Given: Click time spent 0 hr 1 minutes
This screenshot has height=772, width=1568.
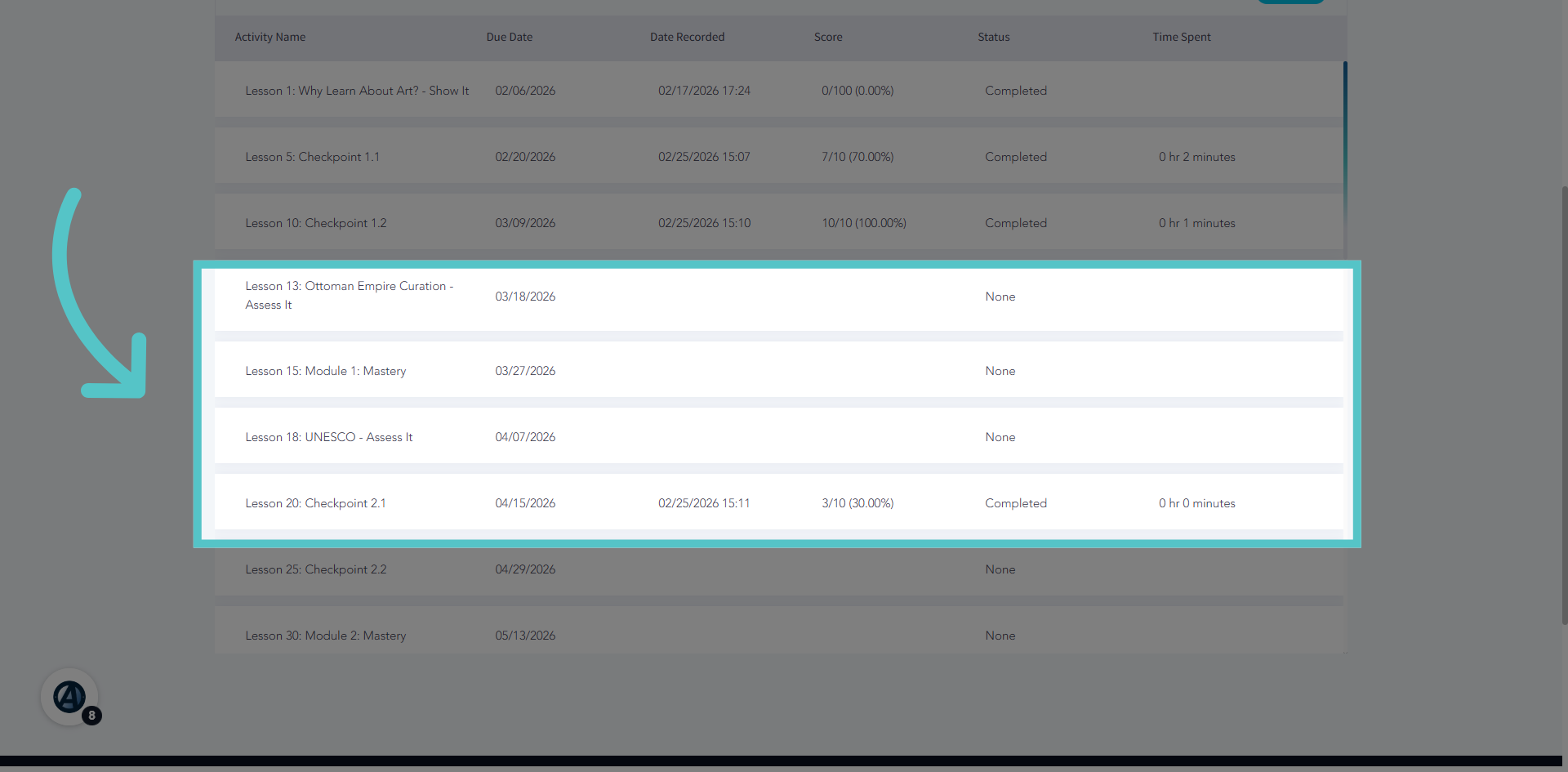Looking at the screenshot, I should pos(1196,223).
